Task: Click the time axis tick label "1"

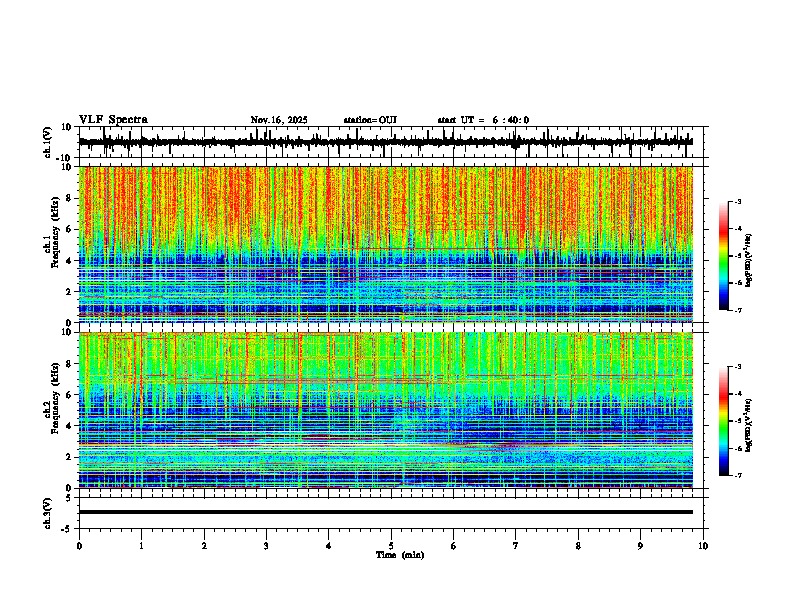Action: [x=141, y=546]
